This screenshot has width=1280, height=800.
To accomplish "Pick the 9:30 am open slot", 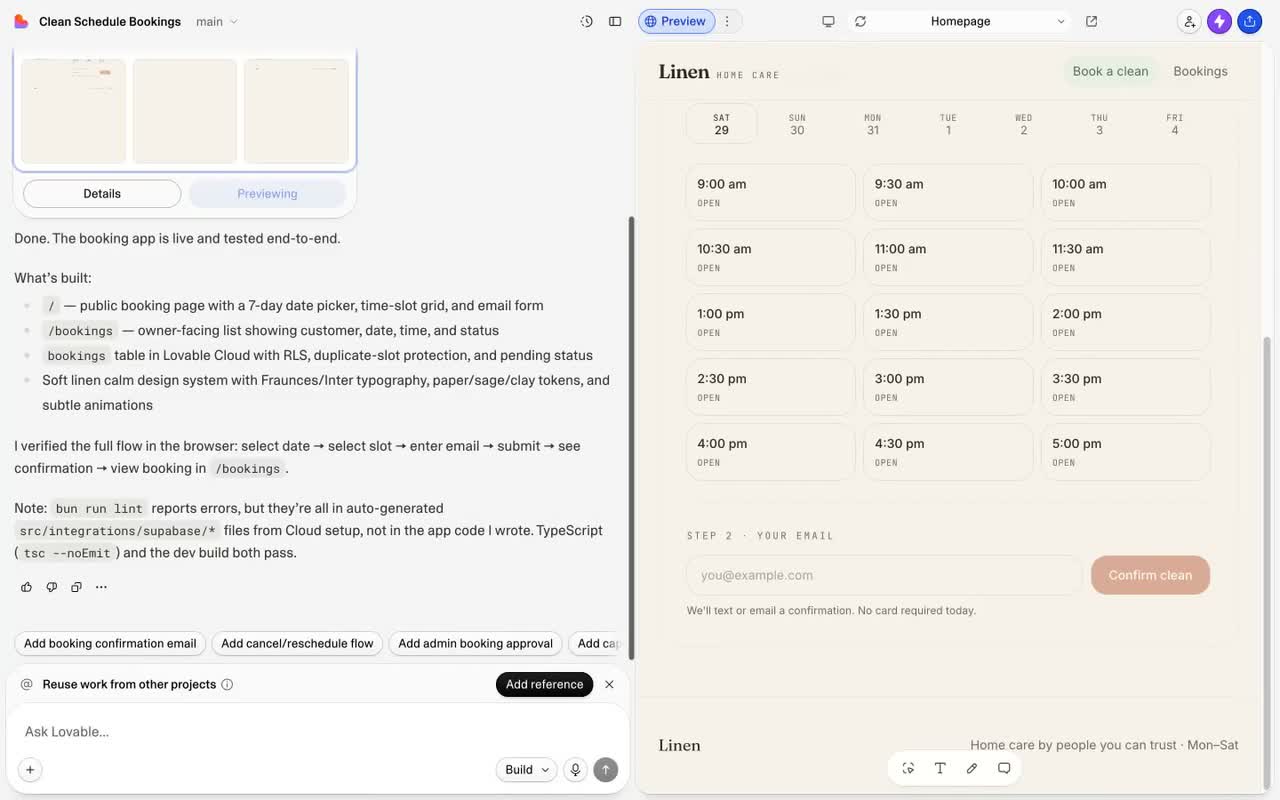I will pyautogui.click(x=948, y=192).
